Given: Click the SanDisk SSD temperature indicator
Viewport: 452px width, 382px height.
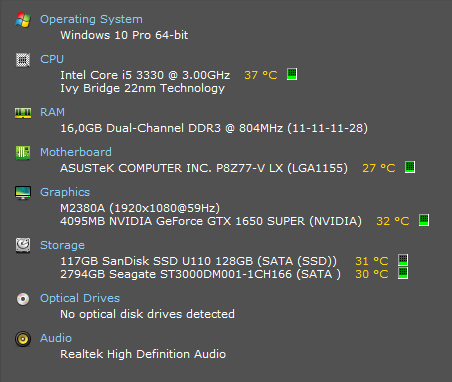Looking at the screenshot, I should tap(403, 260).
